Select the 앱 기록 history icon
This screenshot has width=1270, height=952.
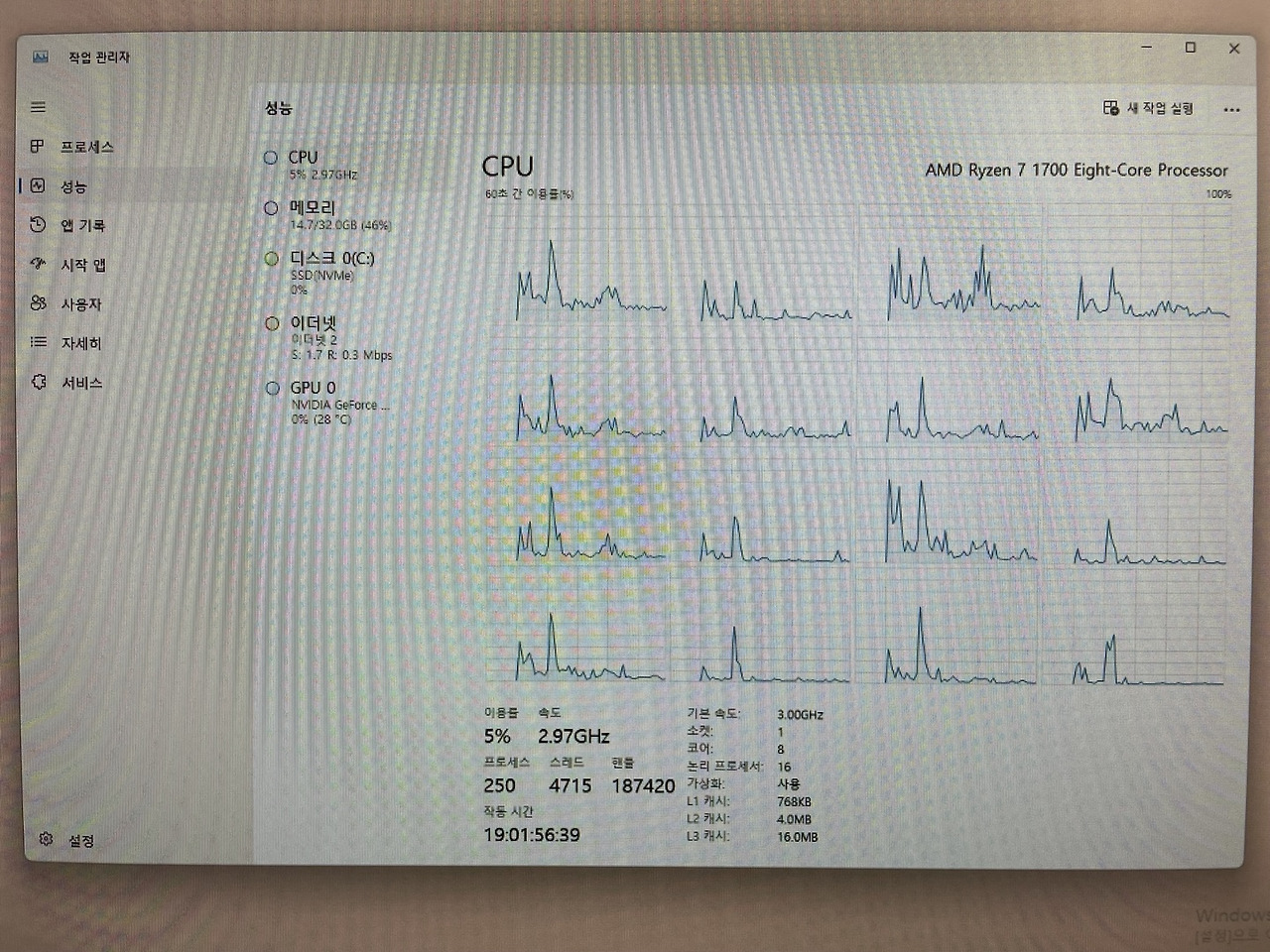pos(38,225)
